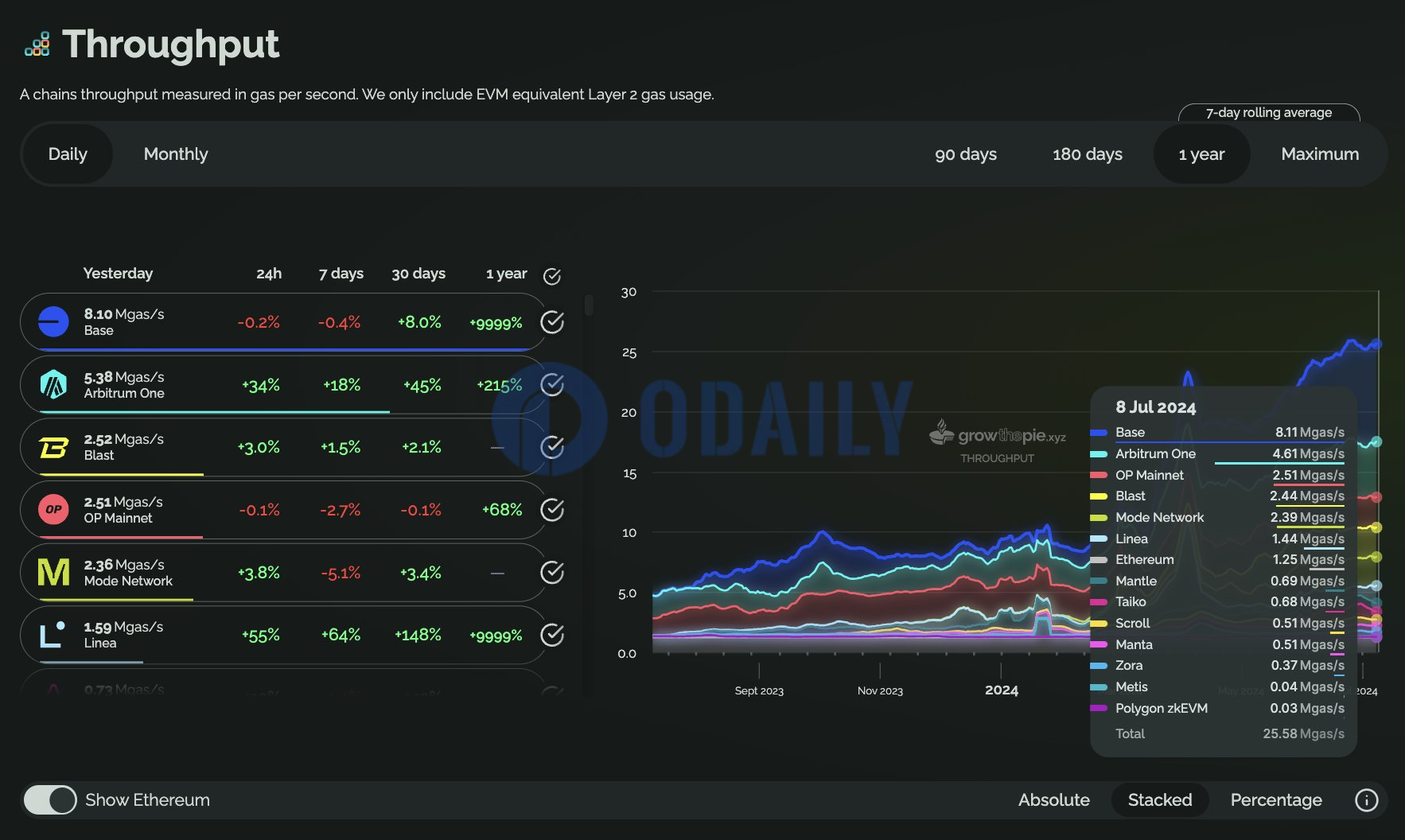Click the Base end-of-line marker on chart

(x=1376, y=344)
